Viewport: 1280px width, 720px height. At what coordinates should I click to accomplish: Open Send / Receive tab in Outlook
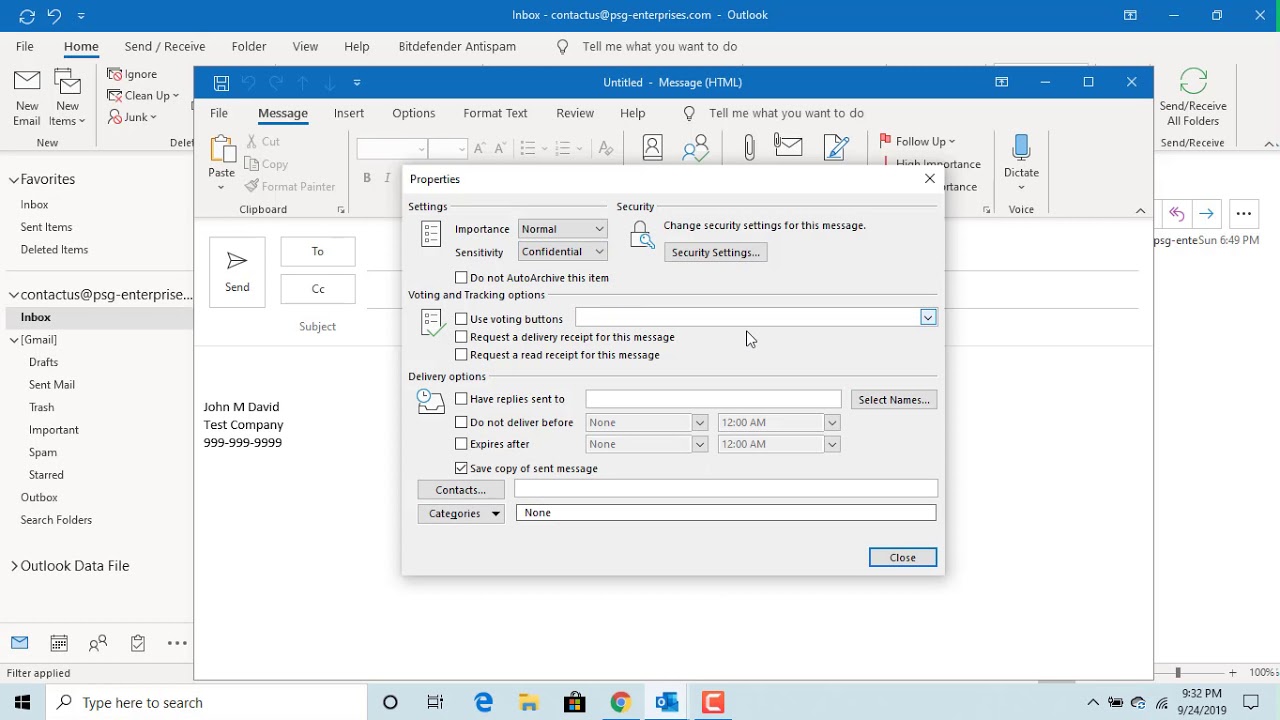(165, 47)
